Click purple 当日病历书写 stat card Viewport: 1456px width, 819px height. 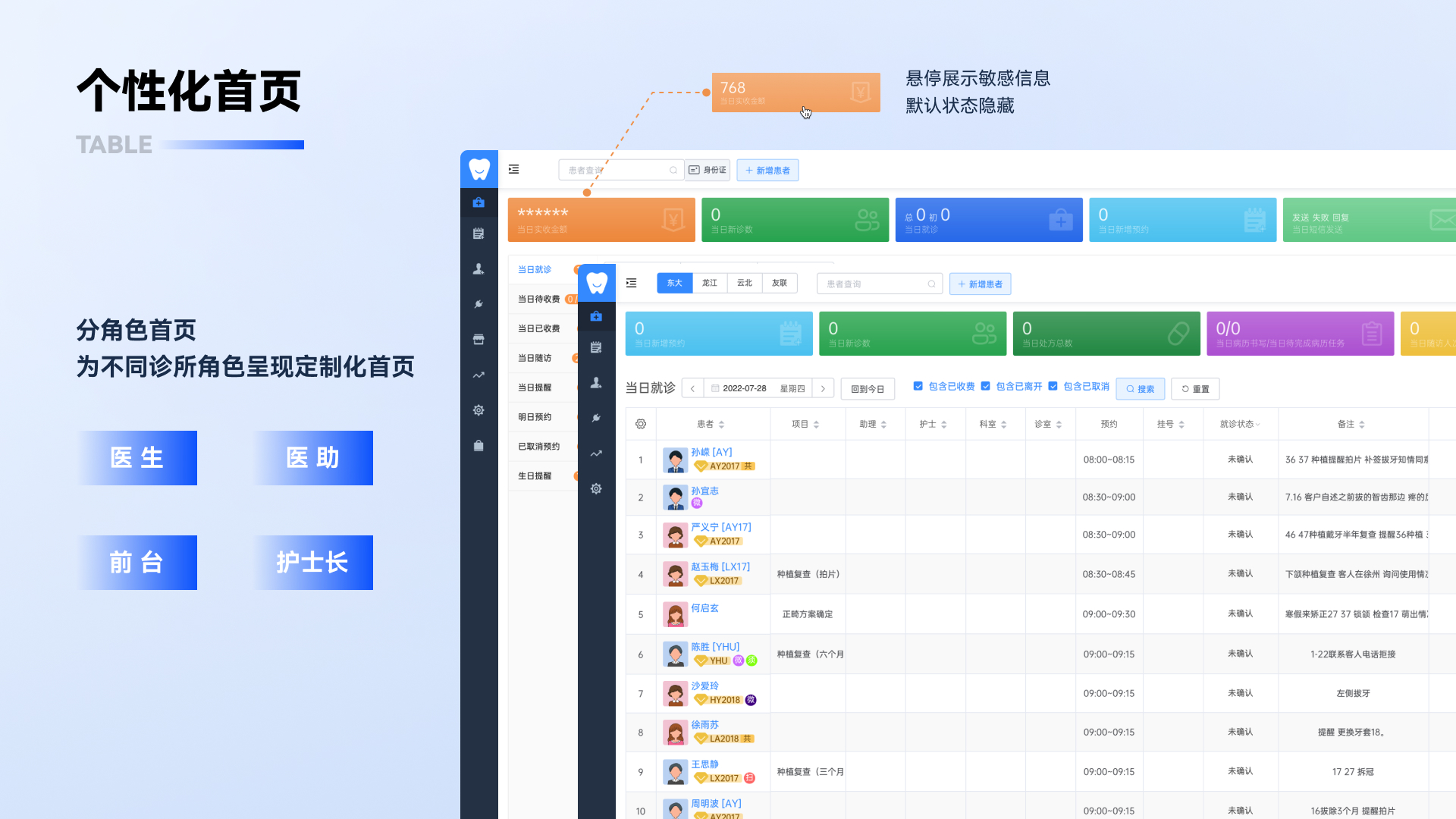[1300, 334]
